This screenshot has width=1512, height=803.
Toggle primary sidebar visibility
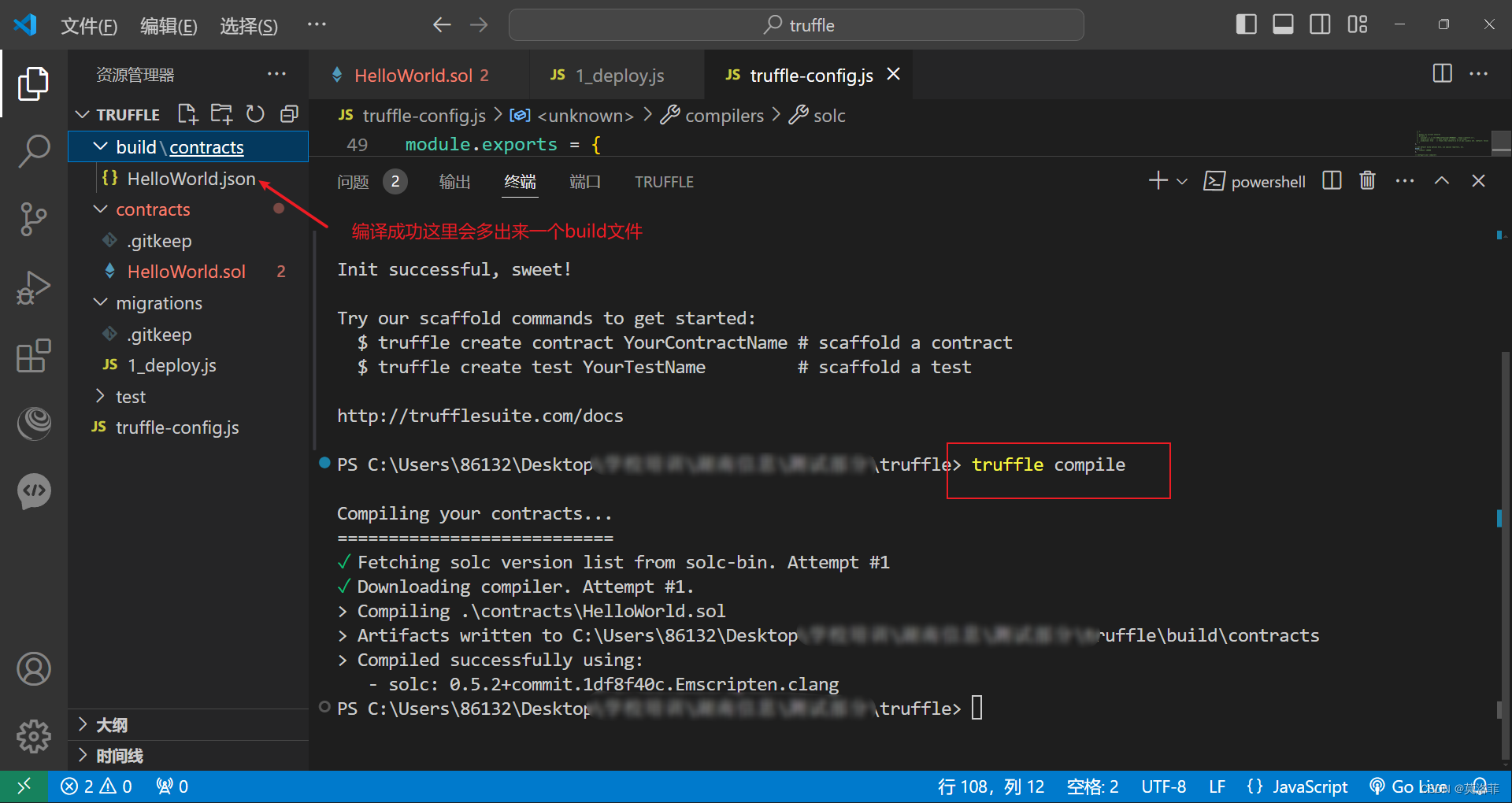(x=1246, y=24)
